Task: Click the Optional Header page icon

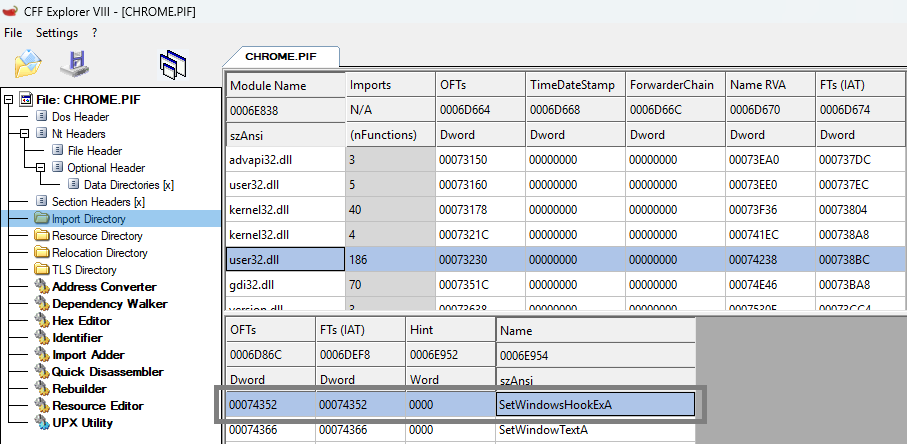Action: 57,168
